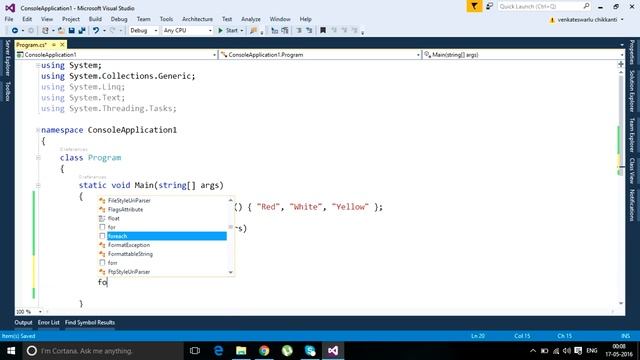The width and height of the screenshot is (640, 360).
Task: Undo the last action via toolbar
Action: point(96,31)
